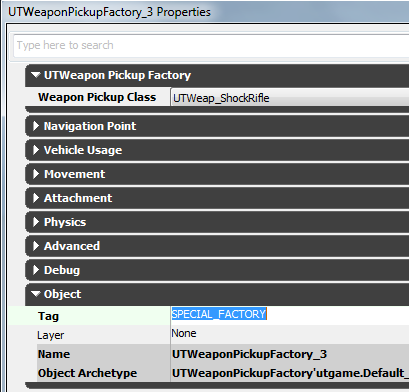Select the 'Weapon Pickup Class' property label
409x392 pixels.
tap(97, 97)
